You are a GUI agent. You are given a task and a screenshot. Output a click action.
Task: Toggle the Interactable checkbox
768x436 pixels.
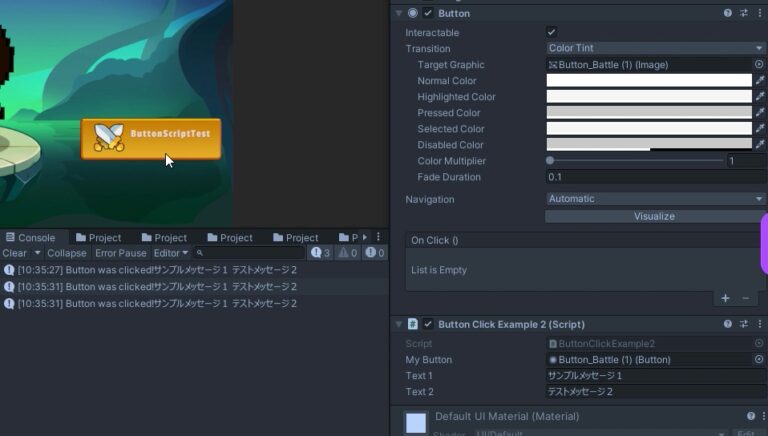click(x=551, y=32)
